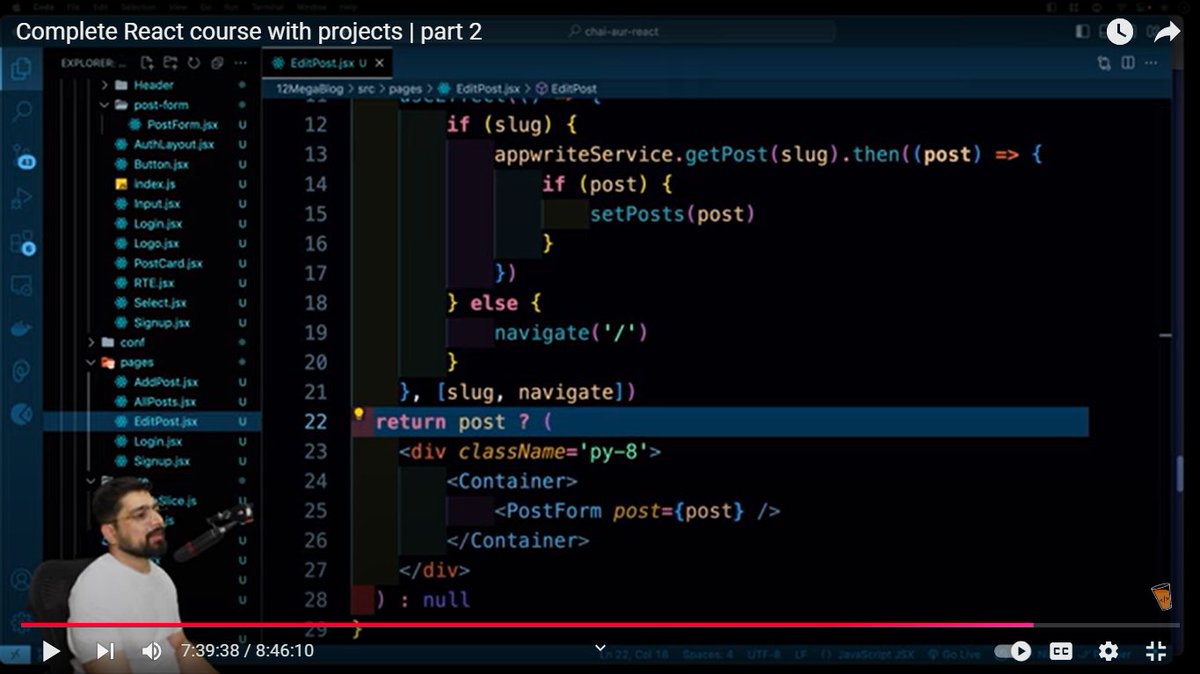Screen dimensions: 1200x674
Task: Click setPosts(post) on line 15
Action: (672, 214)
